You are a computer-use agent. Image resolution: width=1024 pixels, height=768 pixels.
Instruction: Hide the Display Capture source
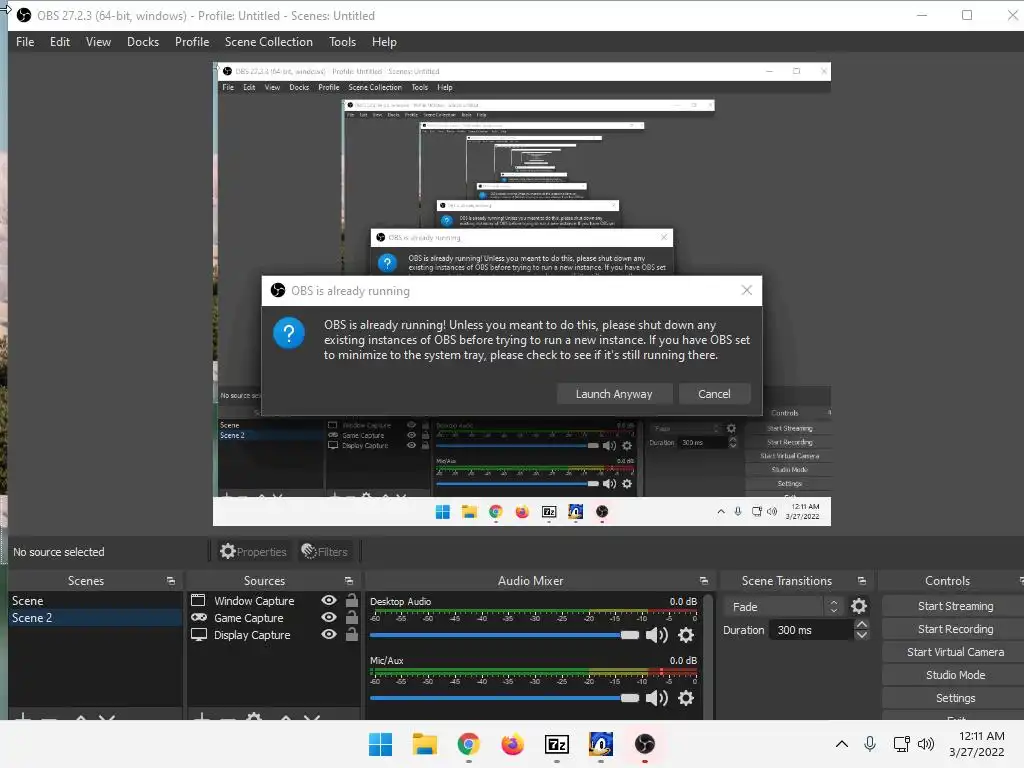click(329, 634)
